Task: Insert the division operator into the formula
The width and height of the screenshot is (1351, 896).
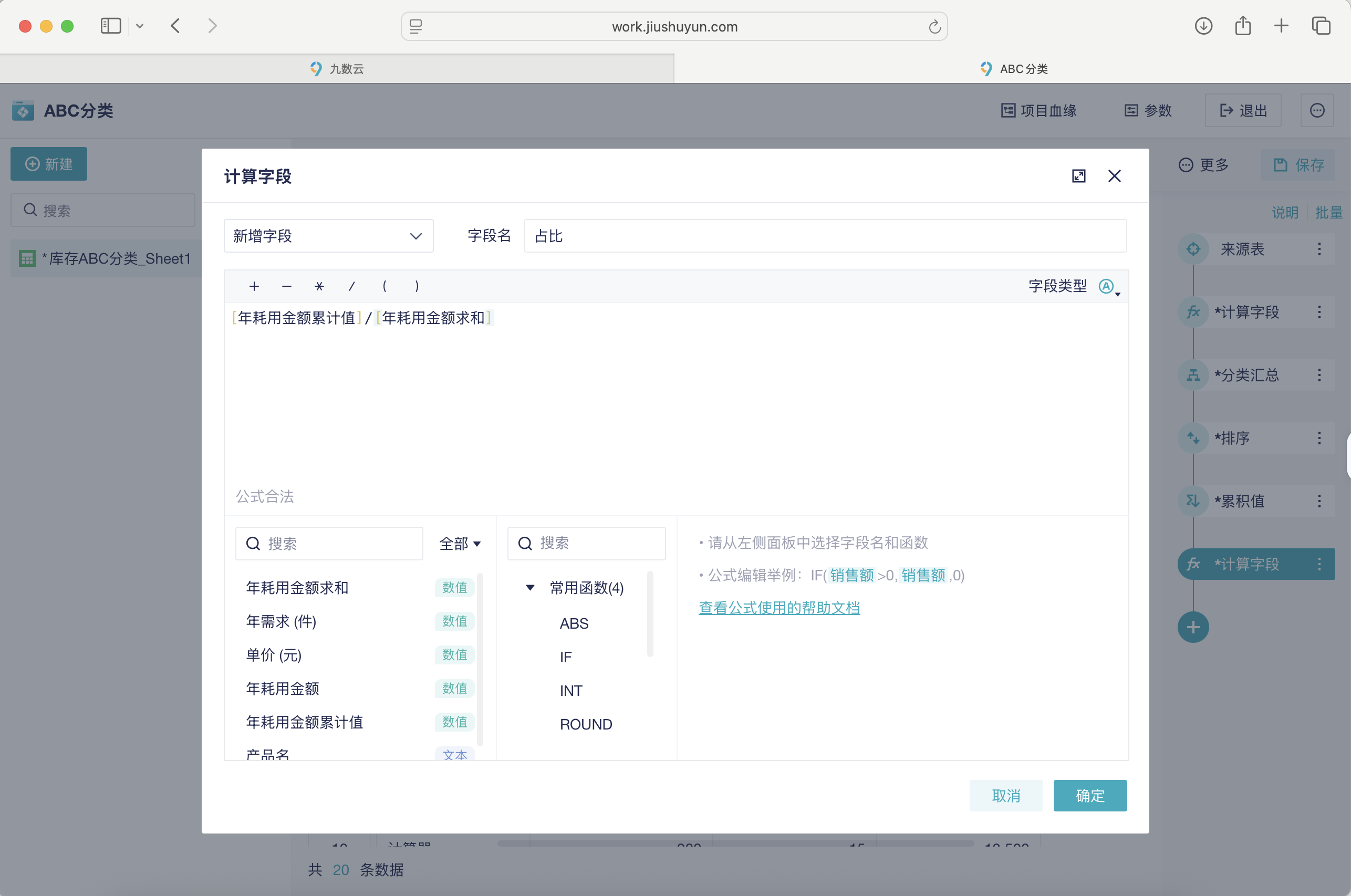Action: point(352,286)
